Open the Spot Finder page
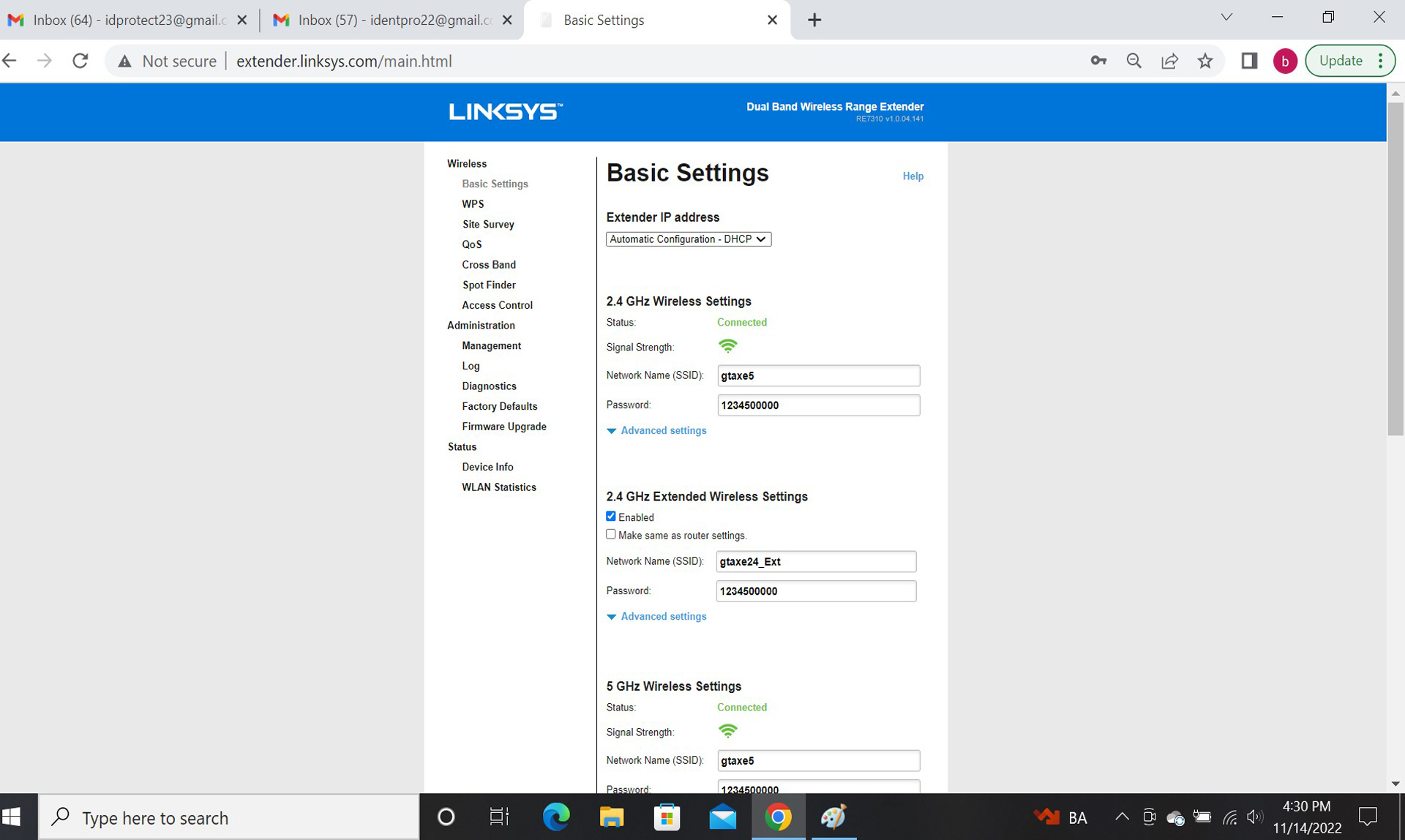The height and width of the screenshot is (840, 1405). [489, 285]
